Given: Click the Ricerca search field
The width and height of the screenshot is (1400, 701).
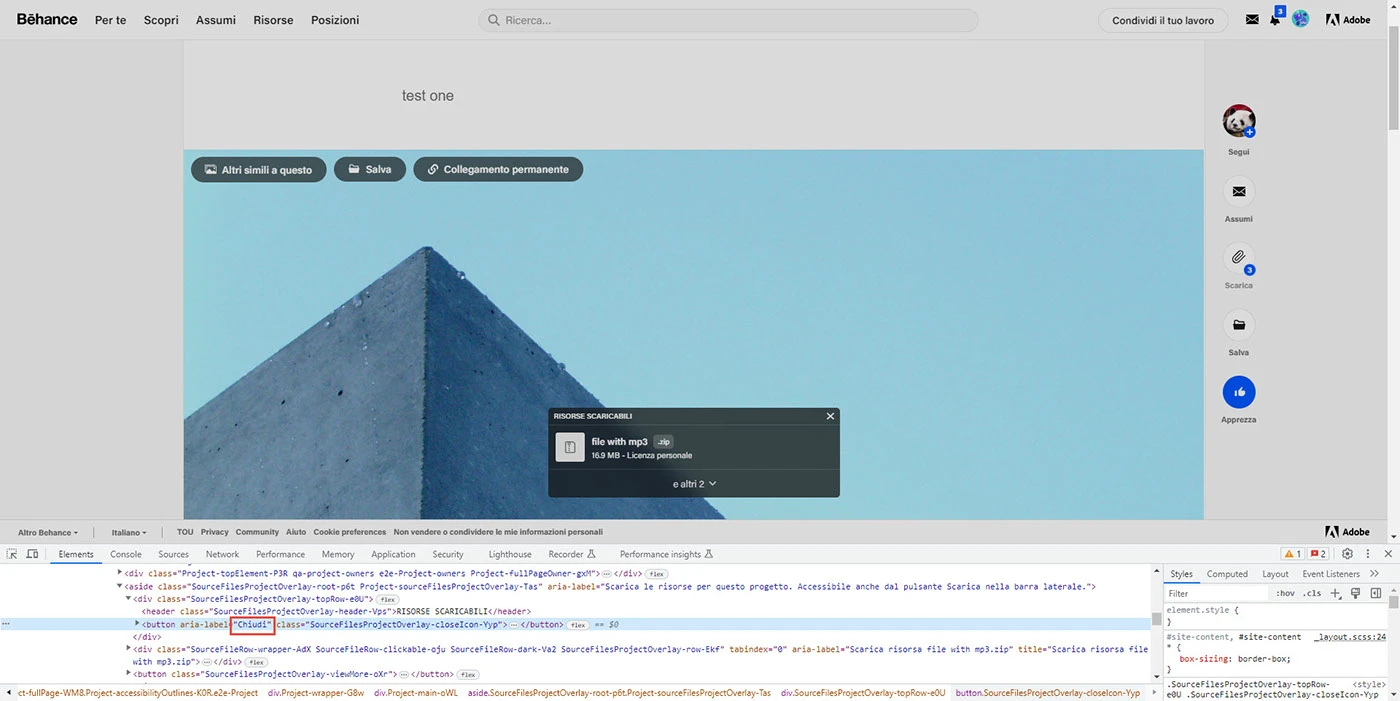Looking at the screenshot, I should pos(728,20).
